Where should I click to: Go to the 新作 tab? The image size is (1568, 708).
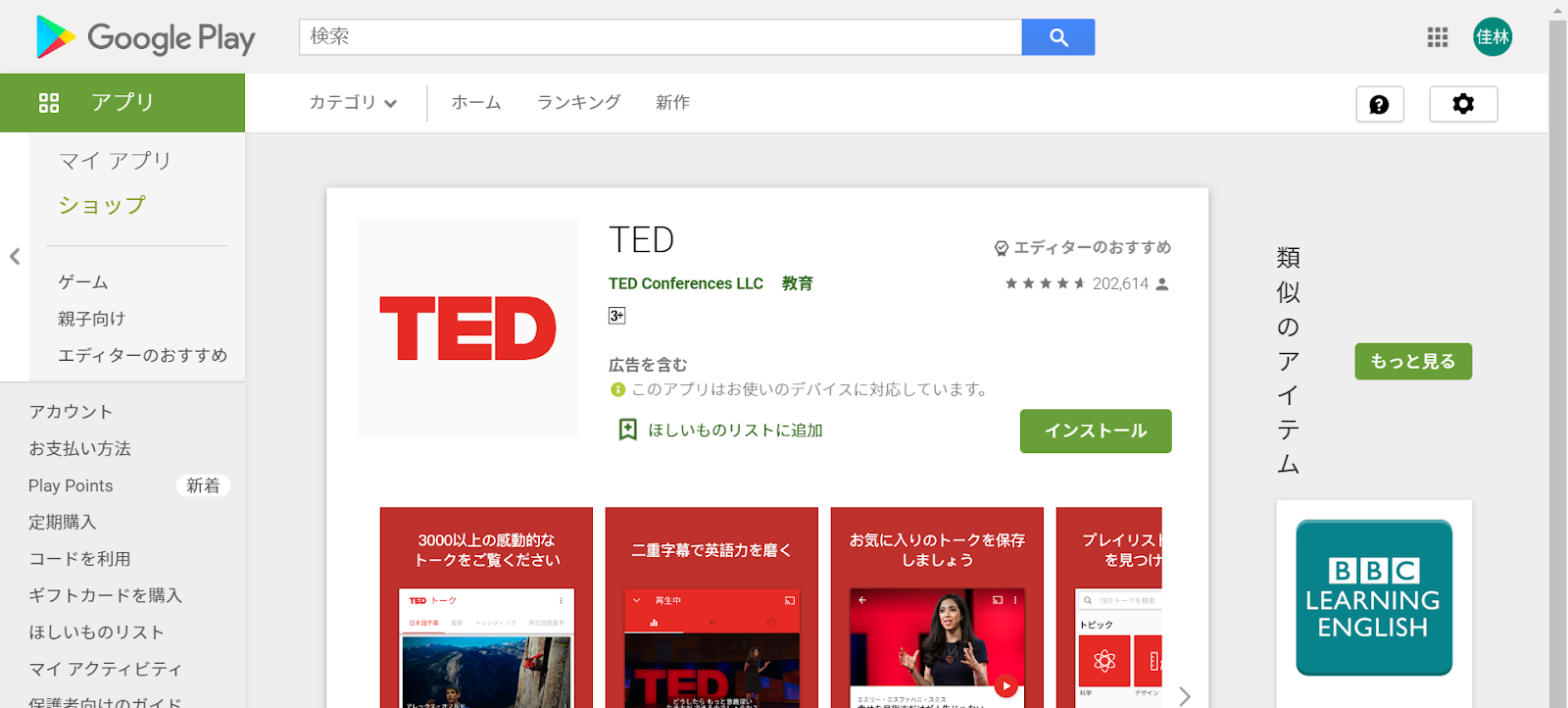(672, 102)
